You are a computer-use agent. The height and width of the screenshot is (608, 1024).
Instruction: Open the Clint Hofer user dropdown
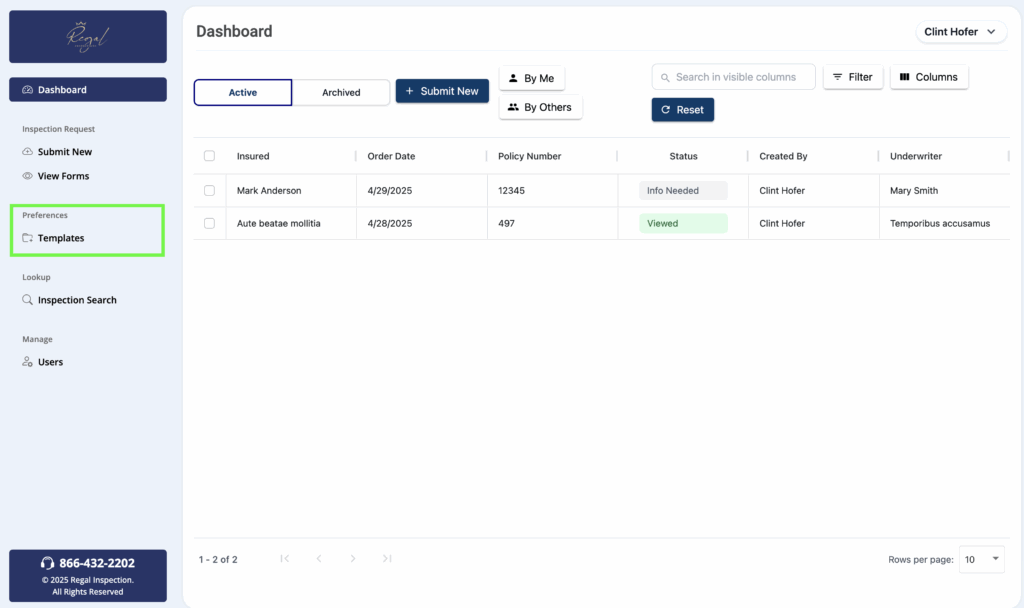960,32
